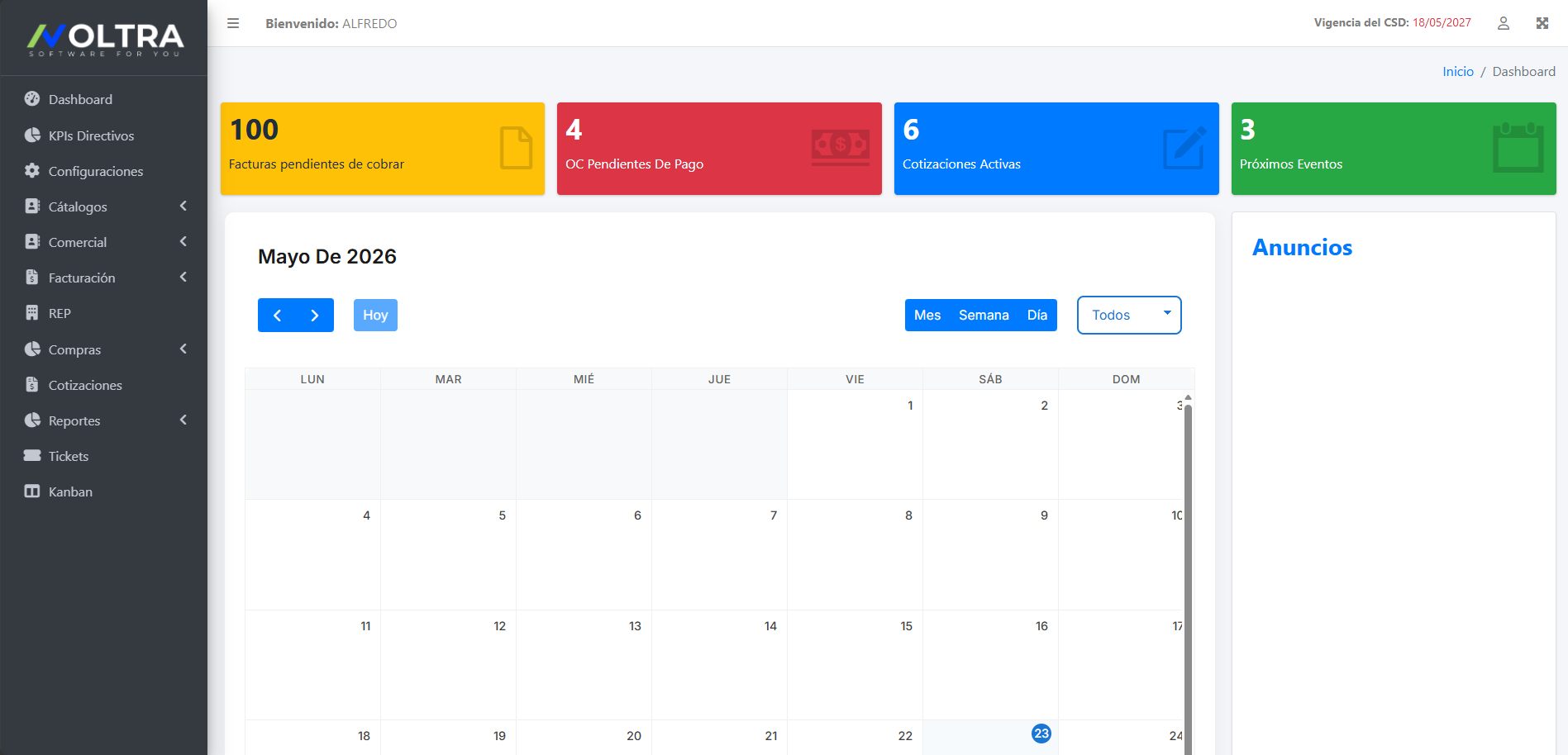
Task: Click the Compras pie chart icon
Action: (x=32, y=349)
